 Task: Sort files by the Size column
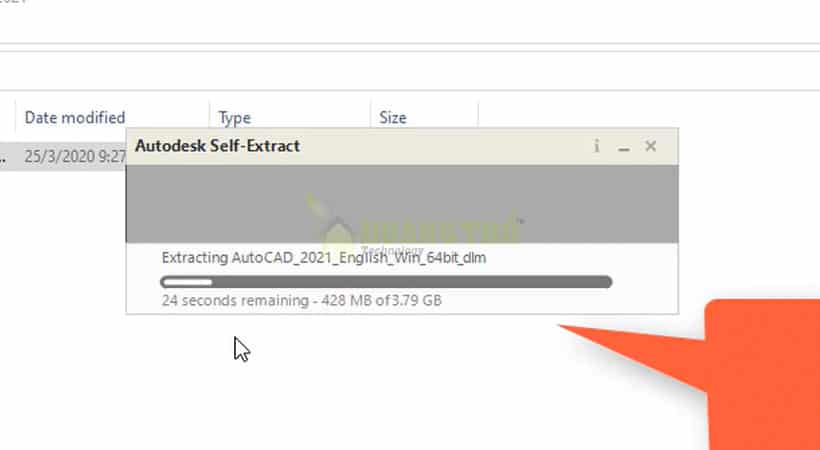393,118
